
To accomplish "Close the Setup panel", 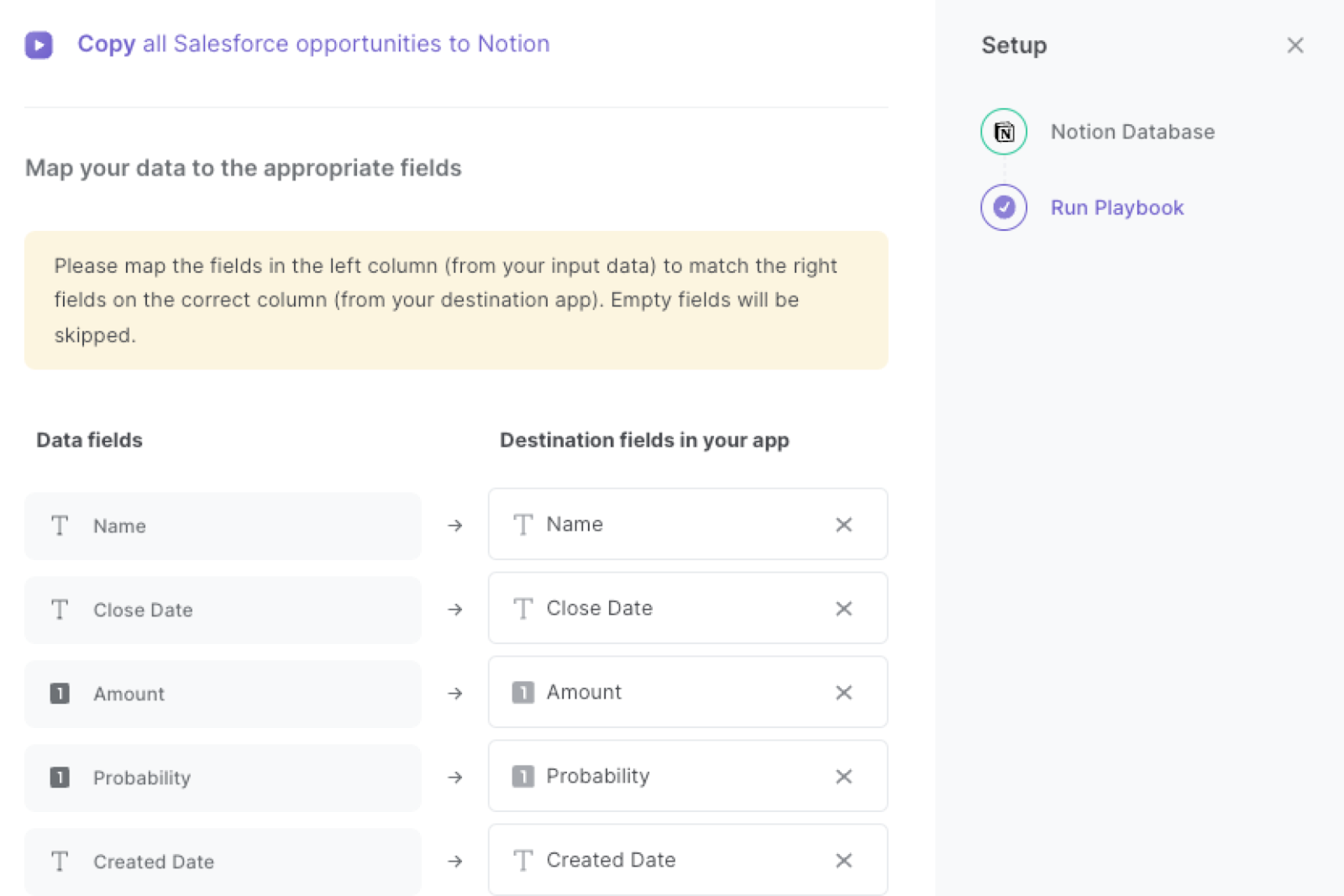I will click(x=1295, y=45).
